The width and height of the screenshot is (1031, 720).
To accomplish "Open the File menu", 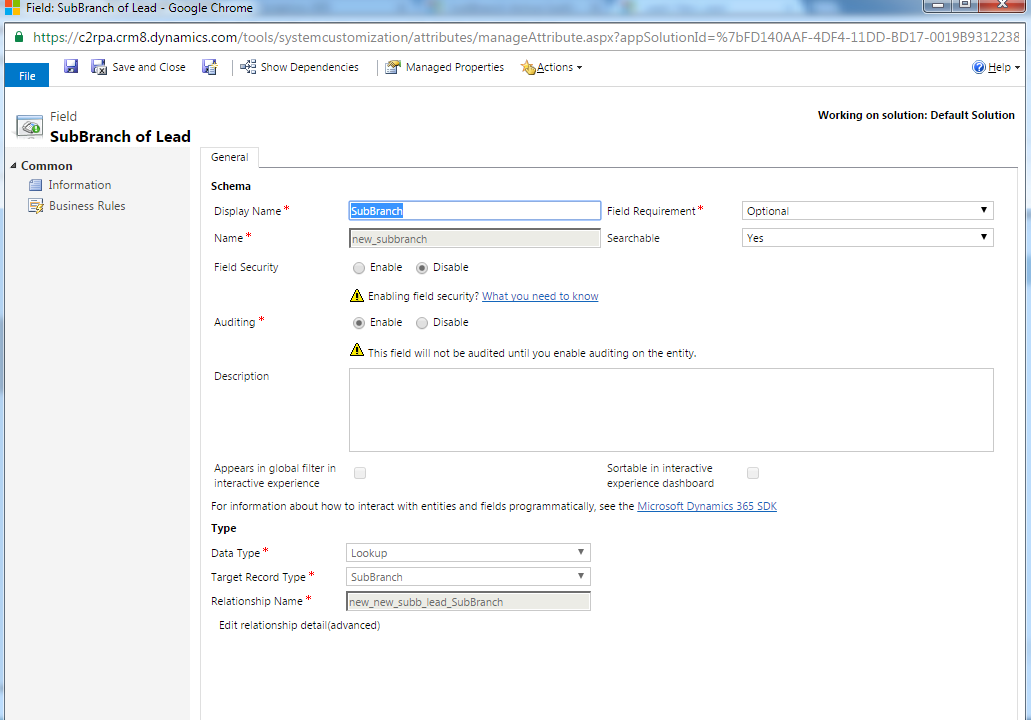I will pyautogui.click(x=27, y=76).
